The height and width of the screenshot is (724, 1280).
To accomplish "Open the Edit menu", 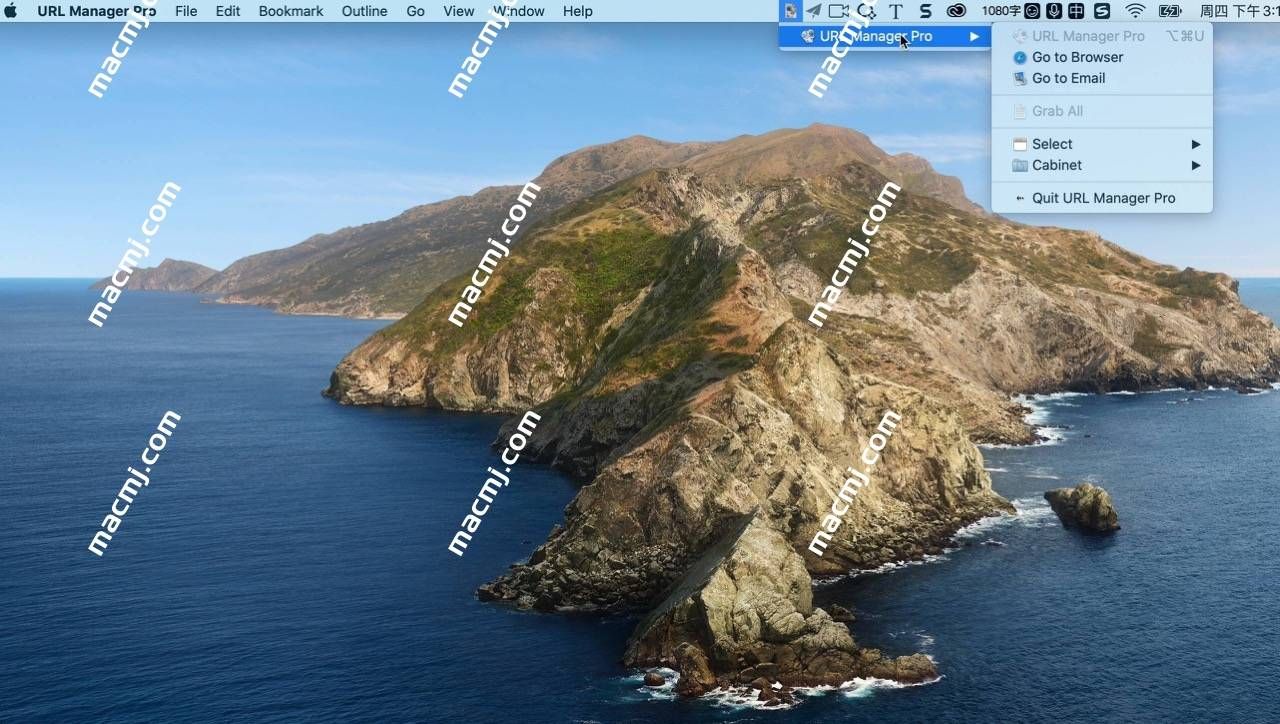I will (228, 11).
